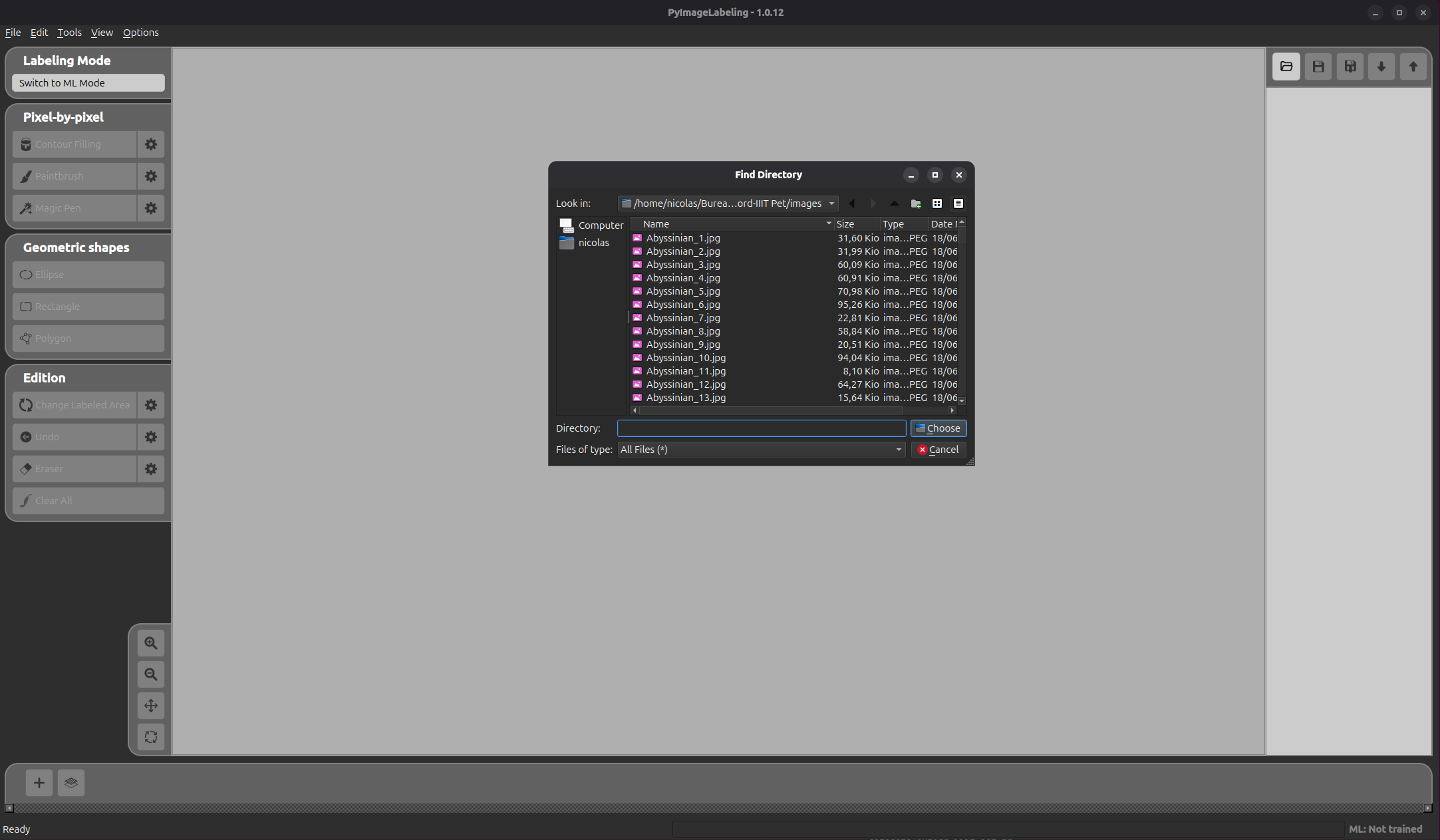The width and height of the screenshot is (1440, 840).
Task: Click the Clear All button
Action: 88,501
